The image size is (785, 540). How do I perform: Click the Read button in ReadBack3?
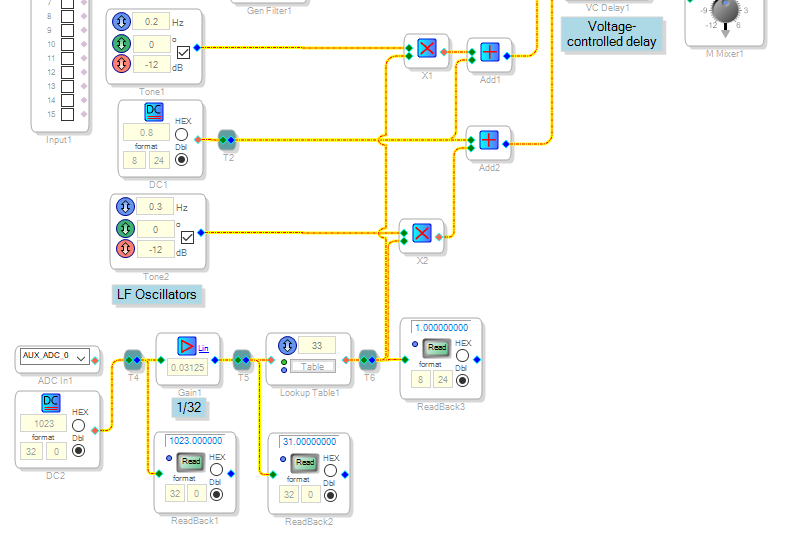click(x=437, y=347)
